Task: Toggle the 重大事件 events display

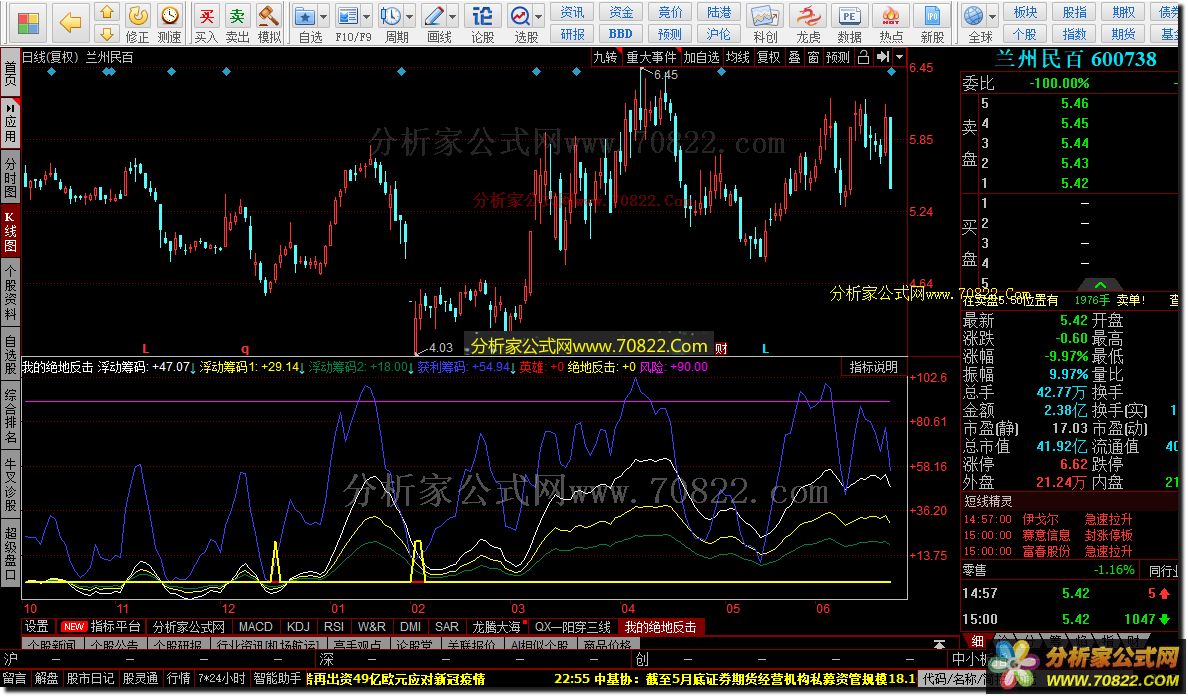Action: click(x=651, y=57)
